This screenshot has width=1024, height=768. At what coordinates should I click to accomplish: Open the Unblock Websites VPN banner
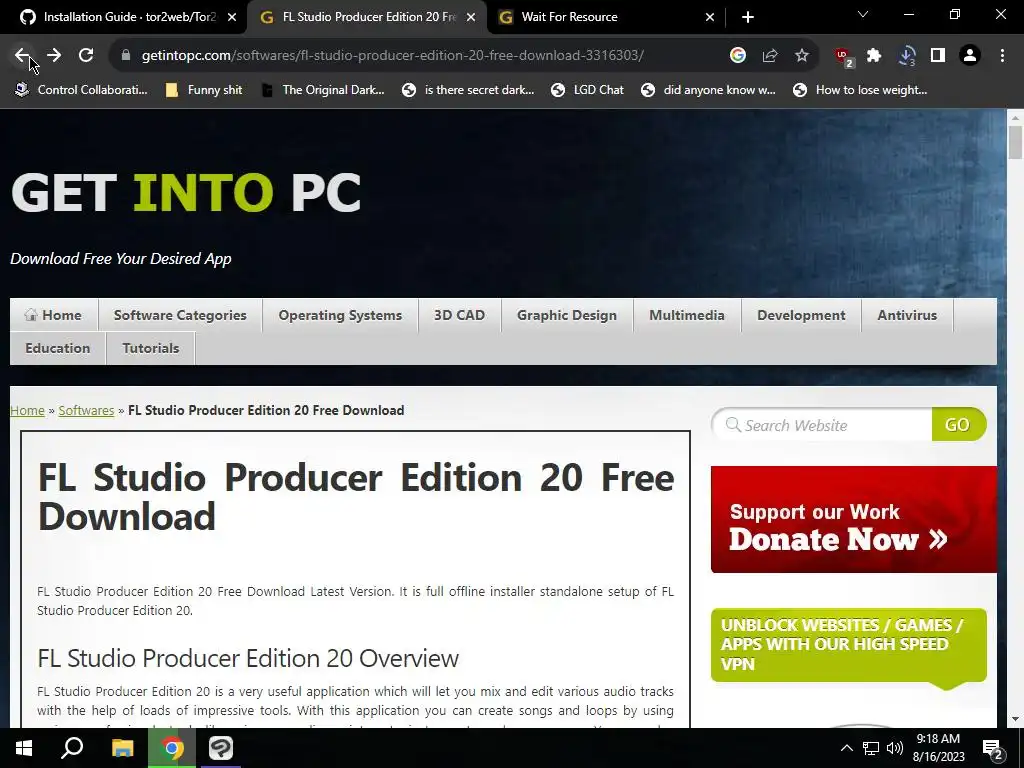point(848,645)
